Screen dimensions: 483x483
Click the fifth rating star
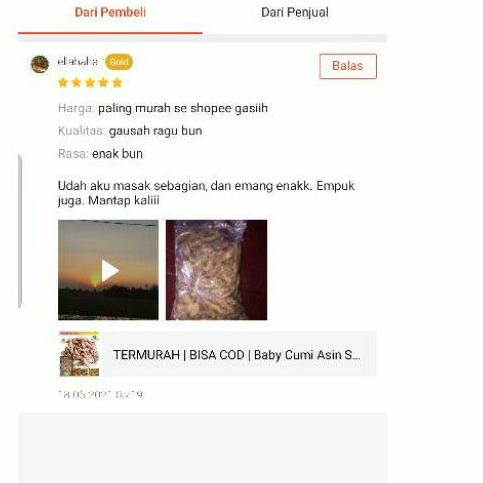pos(117,82)
